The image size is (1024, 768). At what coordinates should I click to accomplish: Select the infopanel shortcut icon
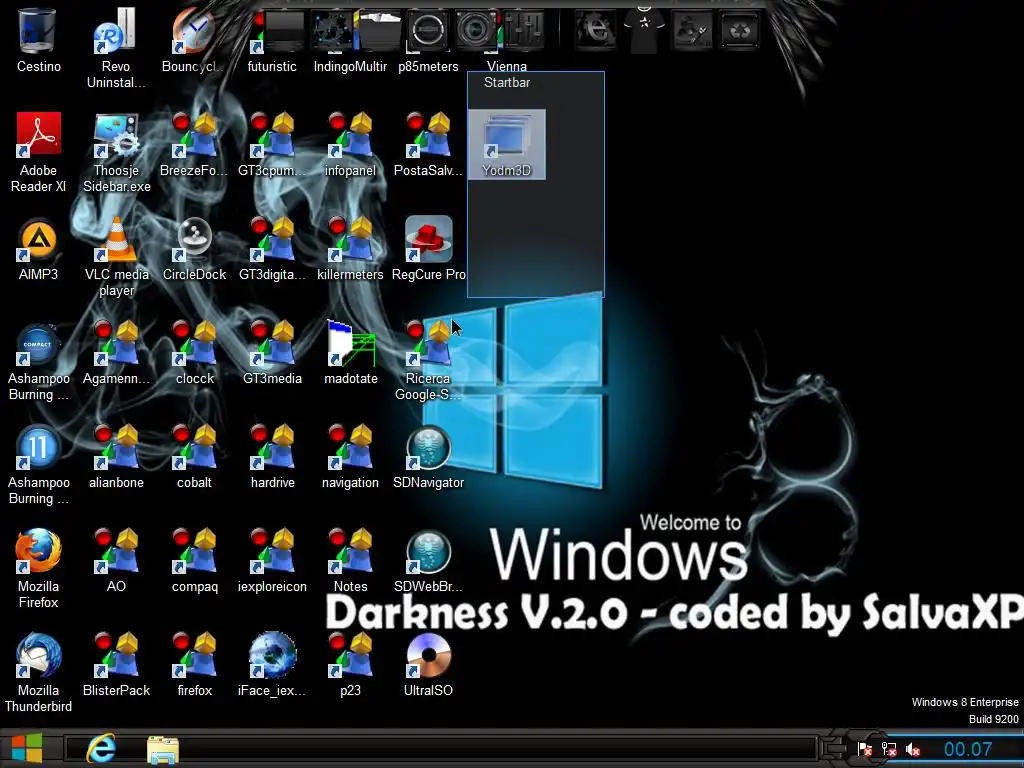pos(350,135)
